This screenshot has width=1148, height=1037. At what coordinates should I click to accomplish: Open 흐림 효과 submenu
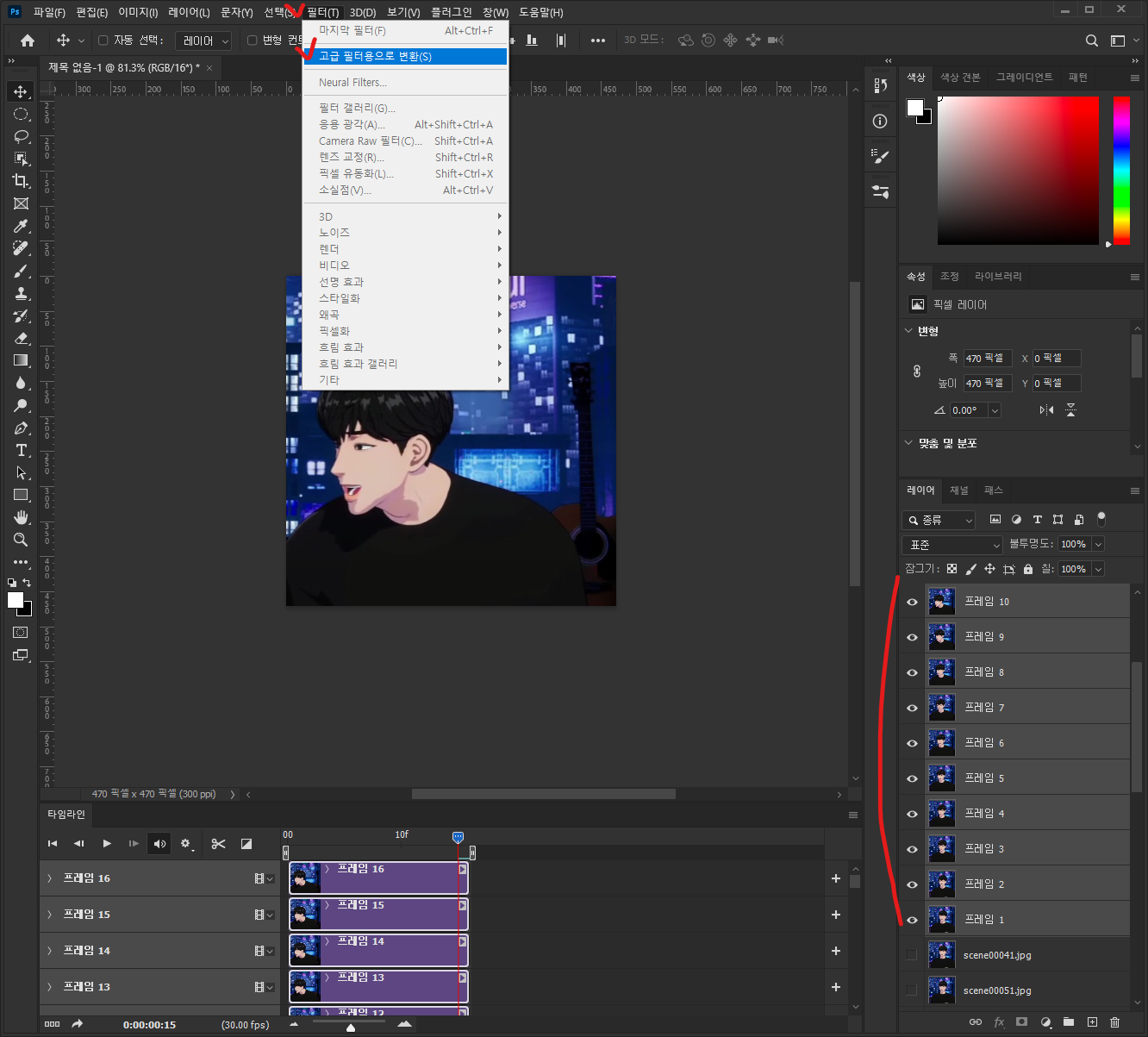click(x=405, y=347)
